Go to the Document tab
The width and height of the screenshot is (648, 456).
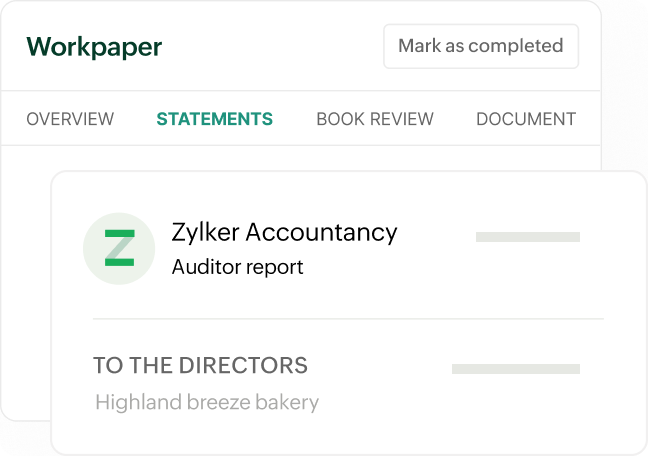(x=526, y=119)
